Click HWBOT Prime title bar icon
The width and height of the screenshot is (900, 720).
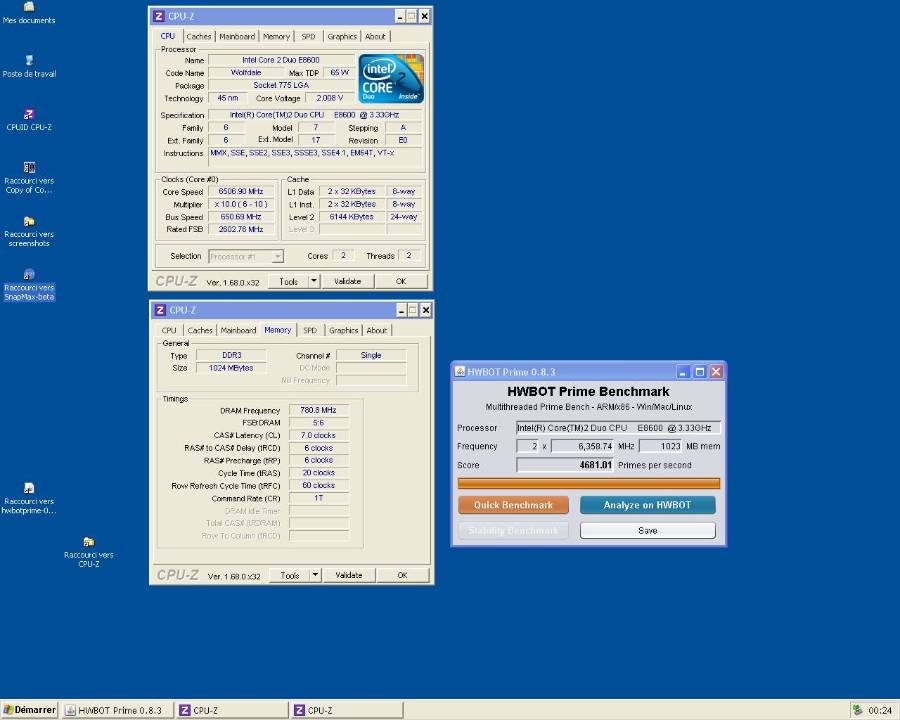(460, 371)
